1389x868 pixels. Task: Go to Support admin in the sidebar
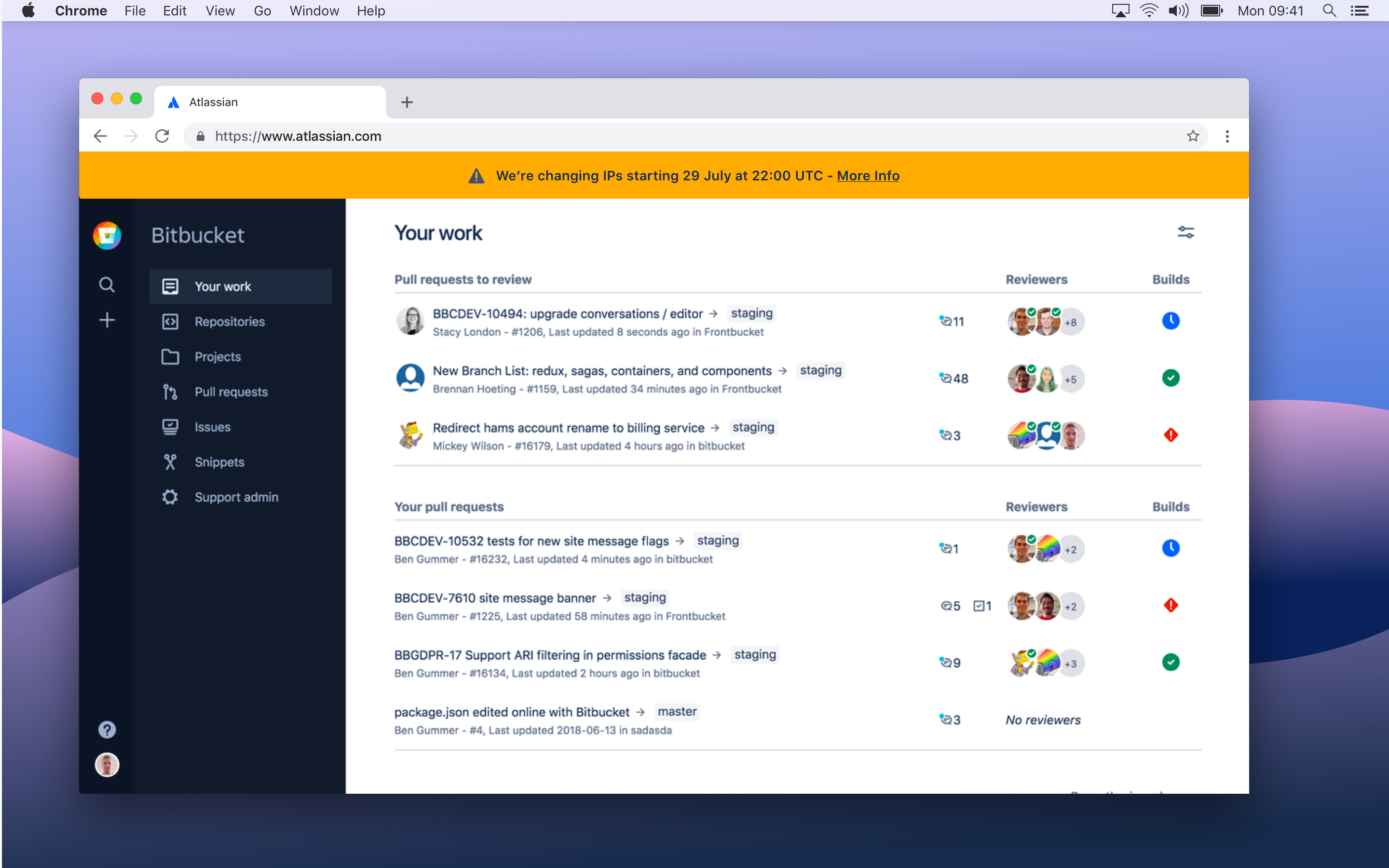click(241, 497)
